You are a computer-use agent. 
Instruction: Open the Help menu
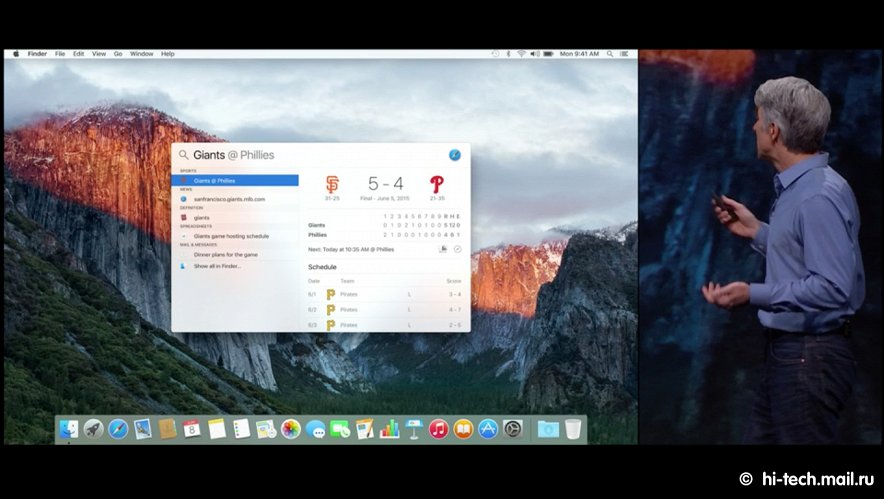pos(167,54)
